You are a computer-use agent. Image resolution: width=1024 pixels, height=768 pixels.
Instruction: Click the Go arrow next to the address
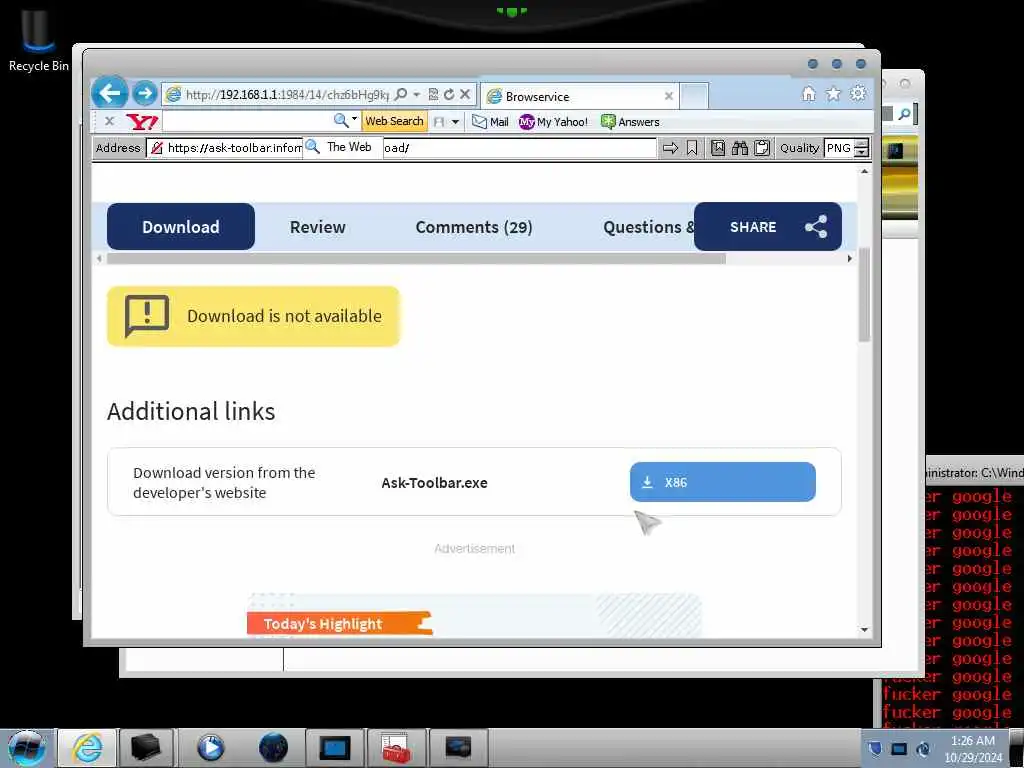pos(670,148)
